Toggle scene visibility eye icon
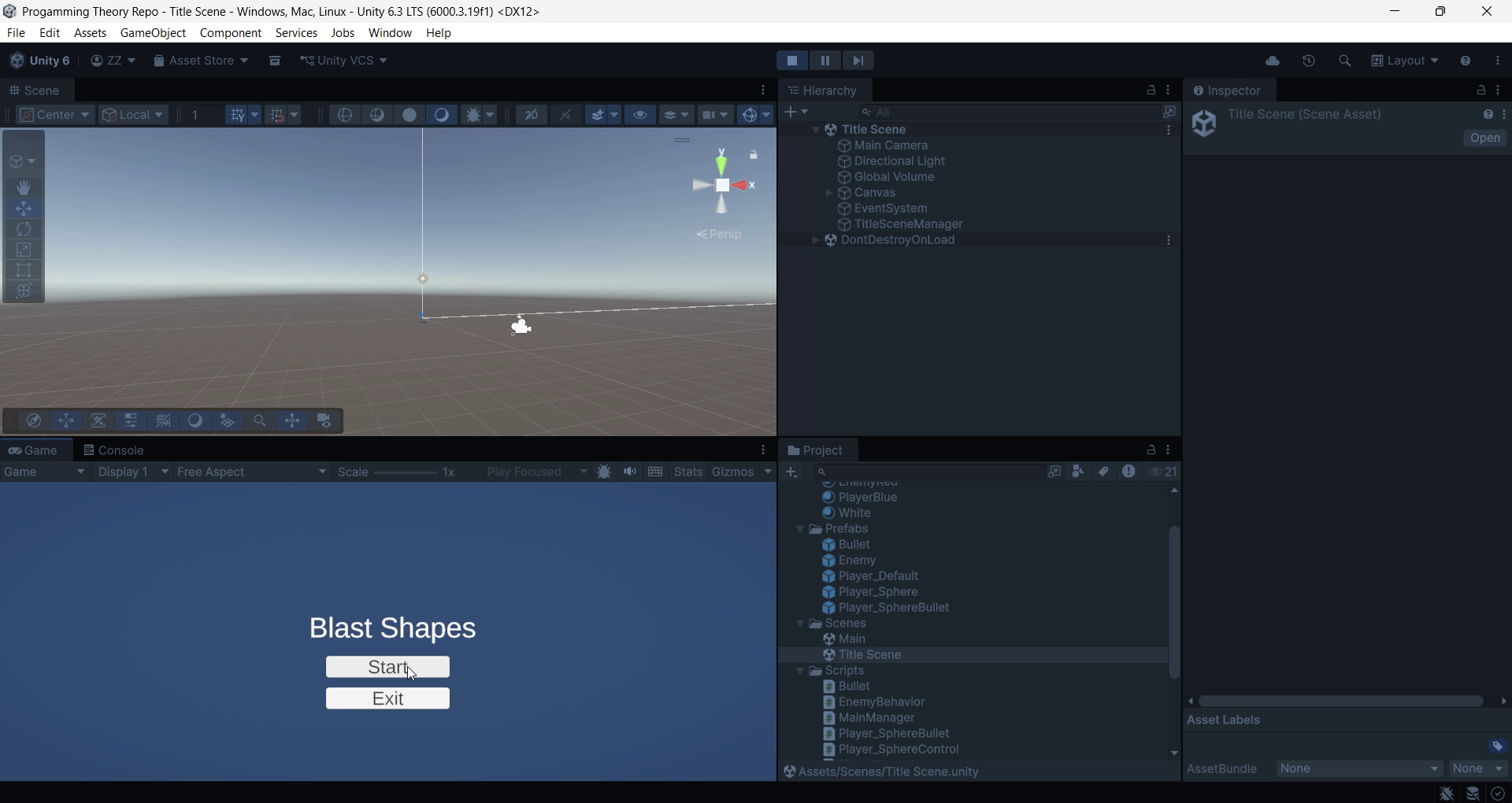 click(640, 115)
